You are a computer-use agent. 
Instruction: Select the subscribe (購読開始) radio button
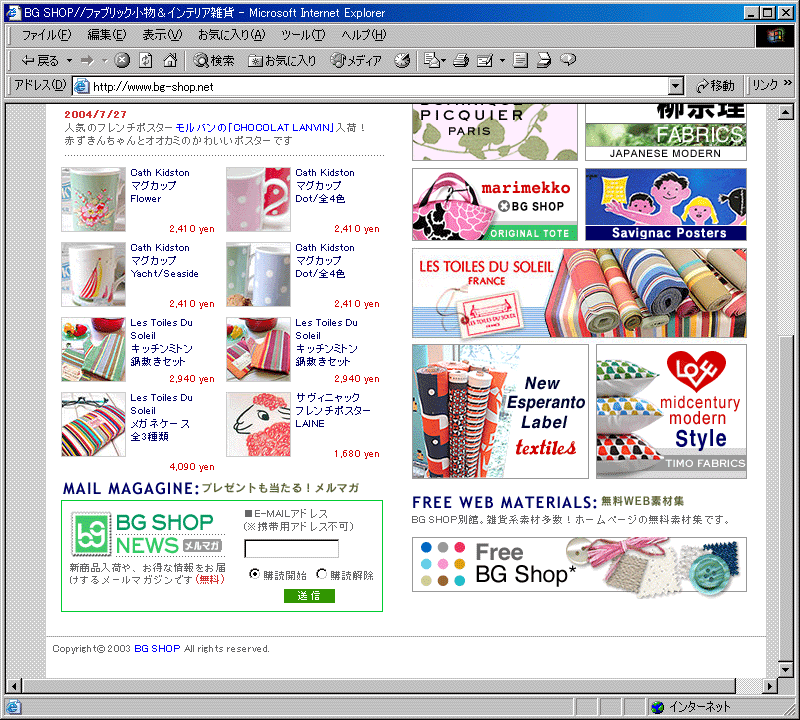pyautogui.click(x=254, y=574)
